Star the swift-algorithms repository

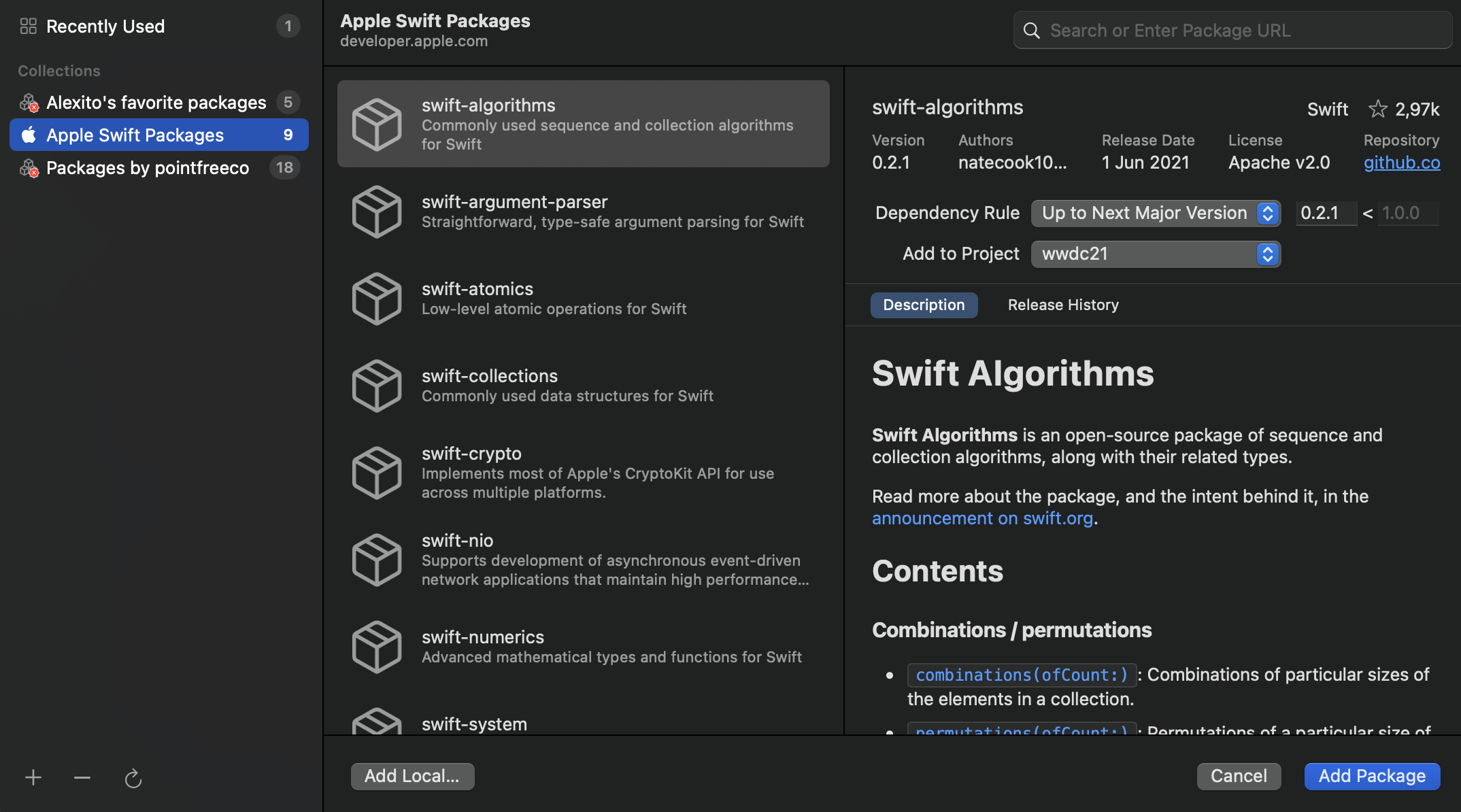[1378, 108]
